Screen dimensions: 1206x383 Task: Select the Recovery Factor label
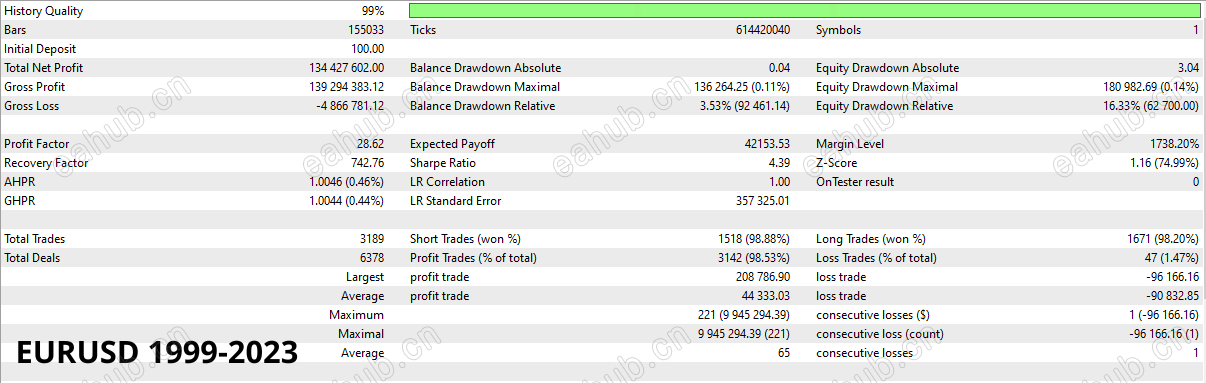click(46, 163)
